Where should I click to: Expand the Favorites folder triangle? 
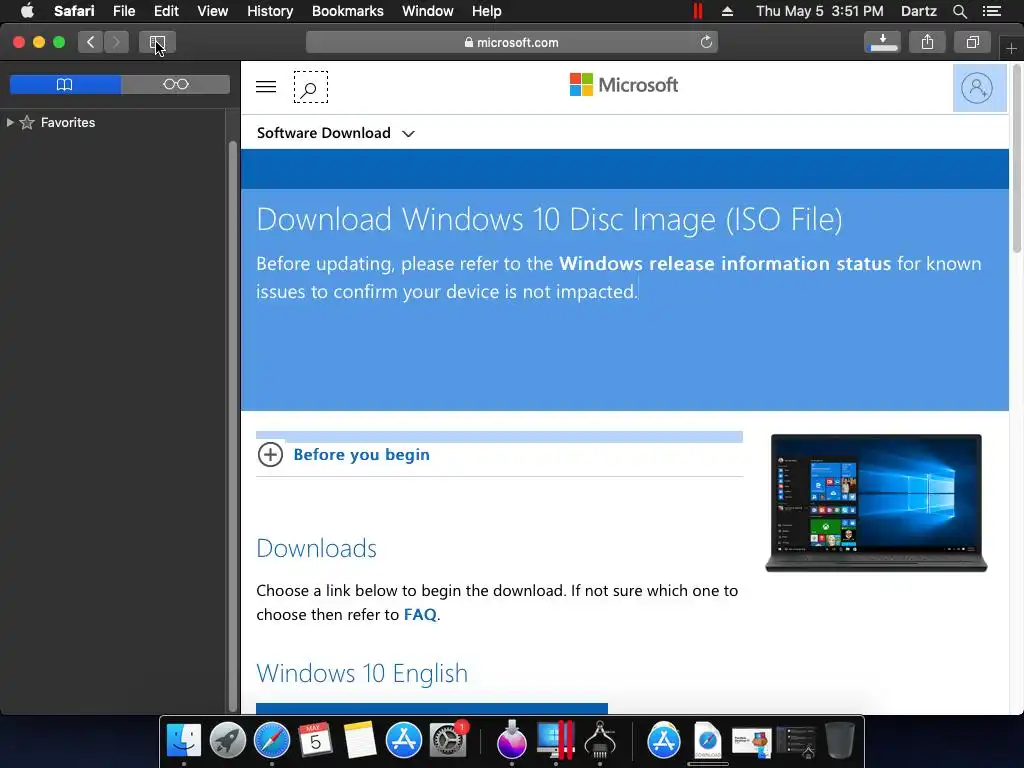click(x=10, y=122)
